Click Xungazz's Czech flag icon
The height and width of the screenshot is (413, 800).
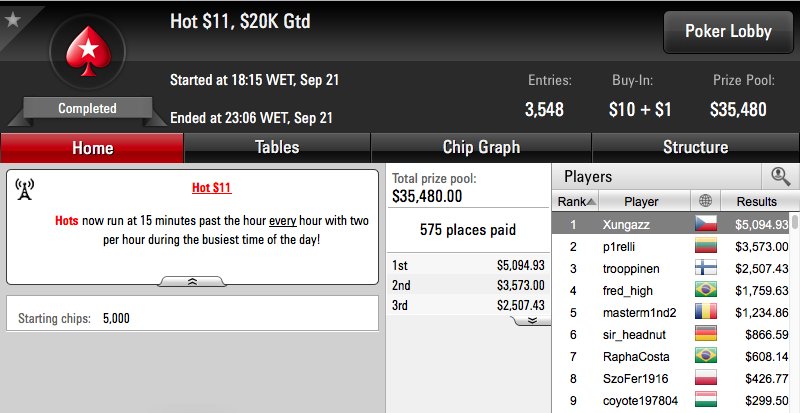706,224
